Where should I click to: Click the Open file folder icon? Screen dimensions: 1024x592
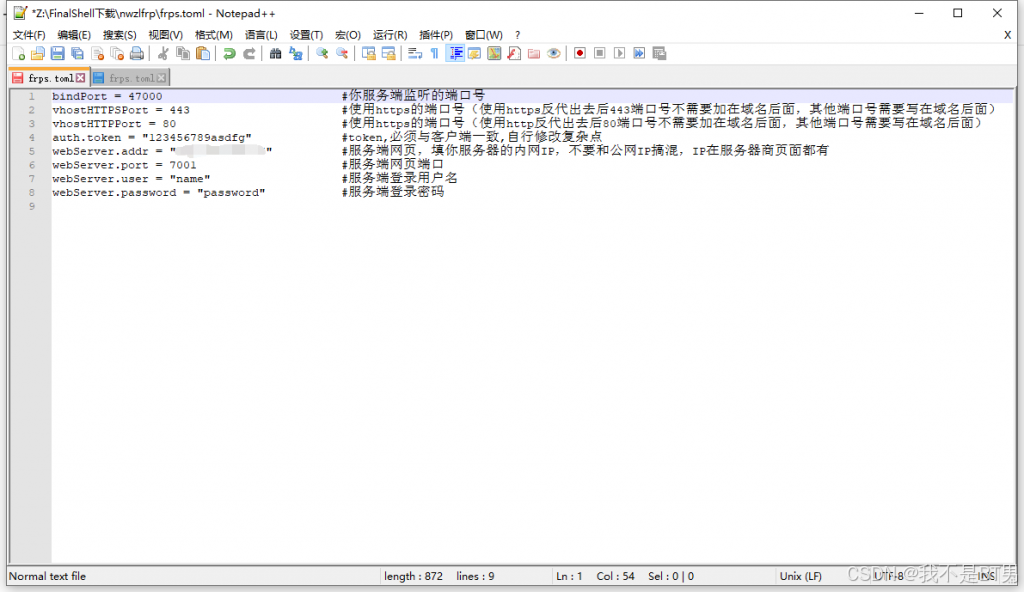(38, 54)
